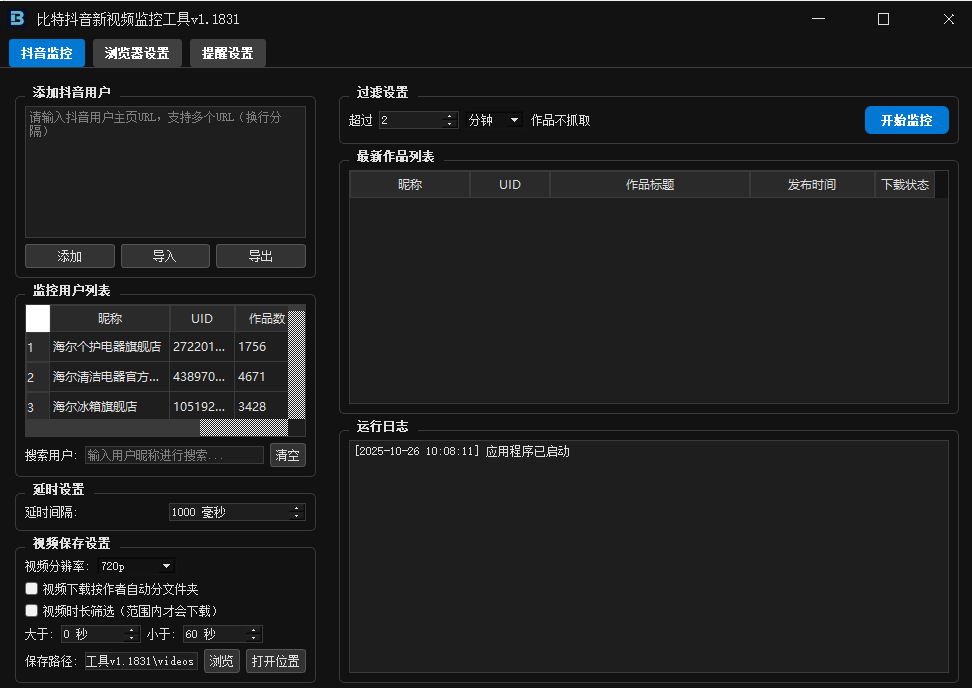Click the 搜索用户 search input field

175,455
